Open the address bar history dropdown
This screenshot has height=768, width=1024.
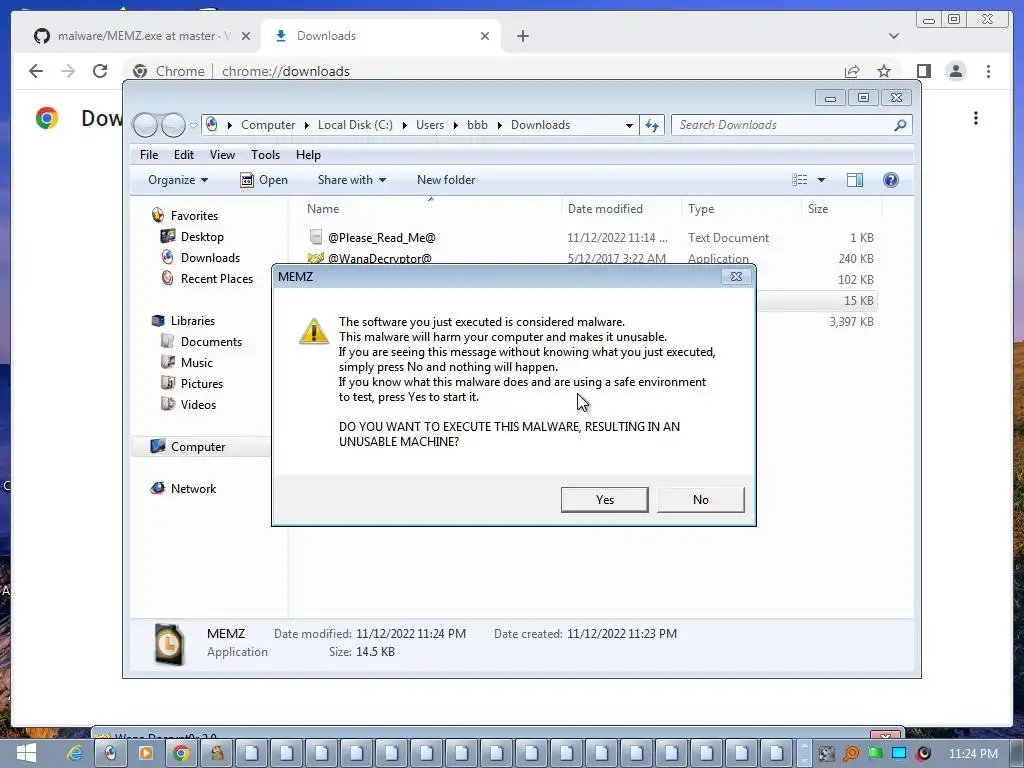(x=629, y=125)
